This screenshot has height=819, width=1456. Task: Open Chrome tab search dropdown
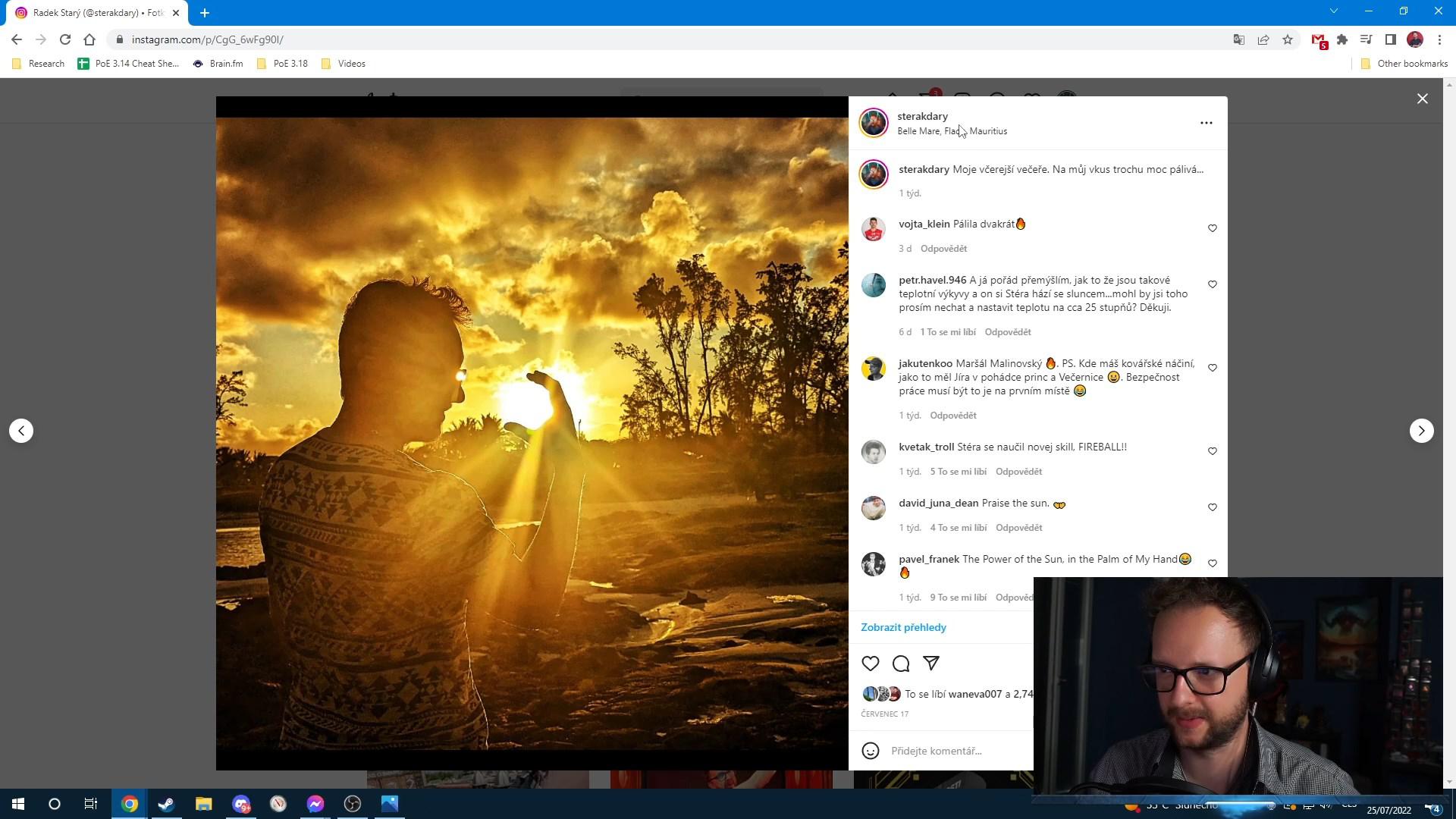(1333, 11)
